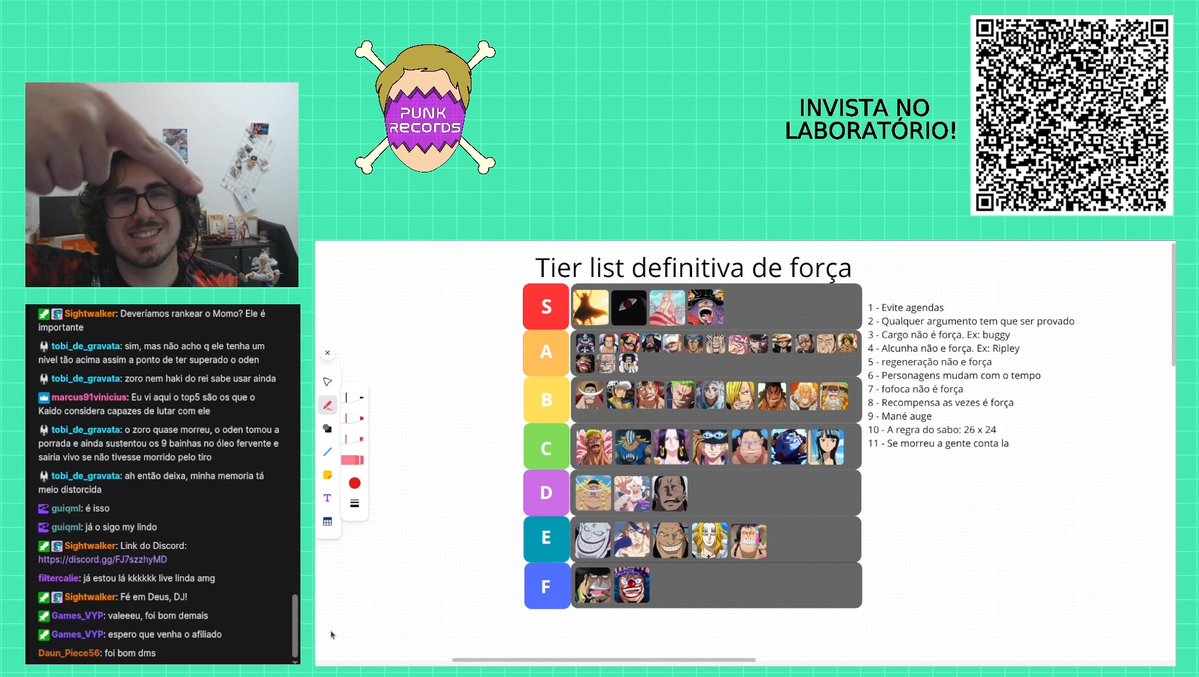This screenshot has width=1199, height=677.
Task: Select the top hat with goggles character in C tier
Action: [710, 447]
